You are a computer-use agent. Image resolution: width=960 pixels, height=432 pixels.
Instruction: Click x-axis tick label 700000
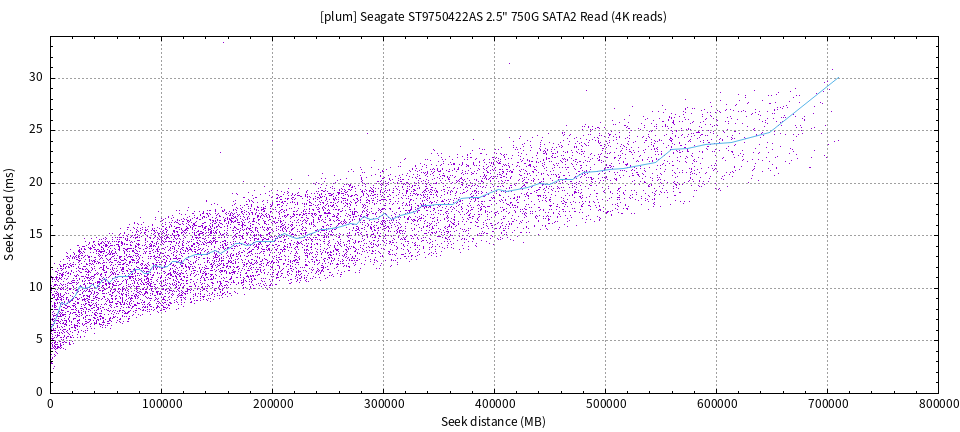(x=828, y=403)
